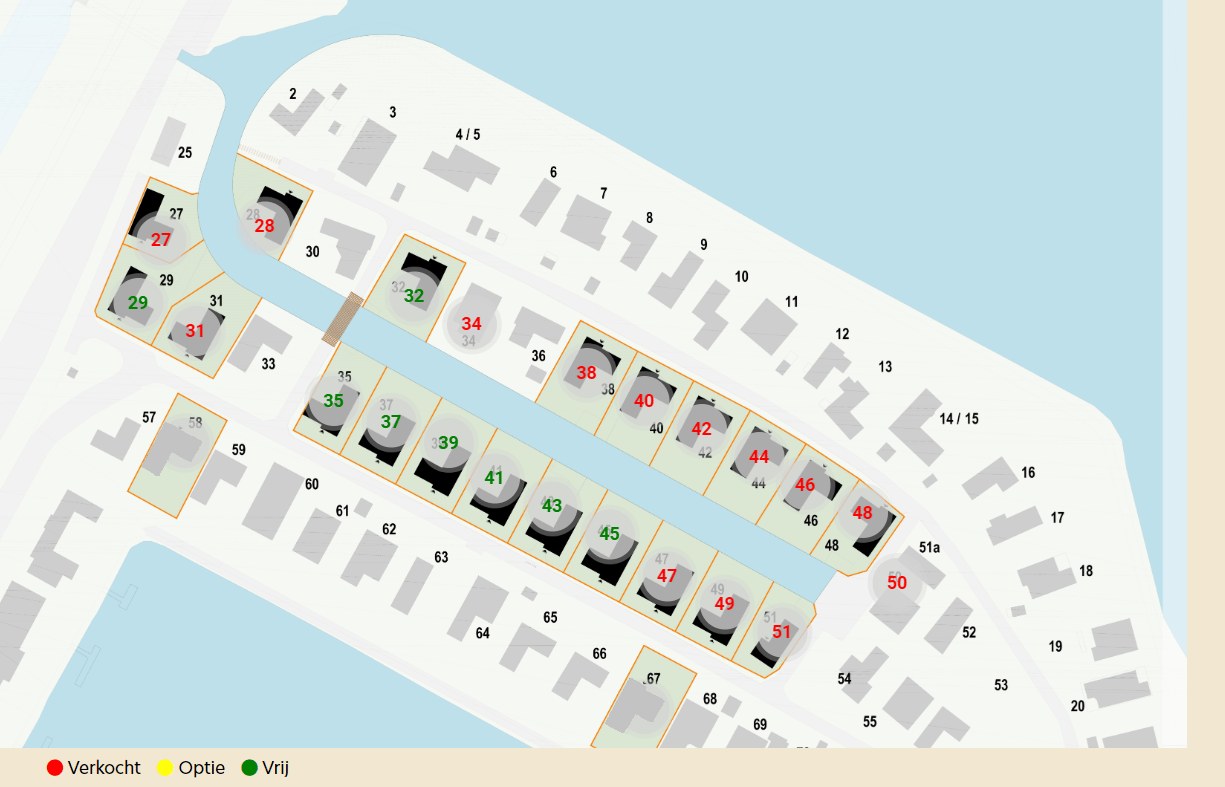Select sold plot marker 48
The height and width of the screenshot is (787, 1225).
[x=862, y=513]
